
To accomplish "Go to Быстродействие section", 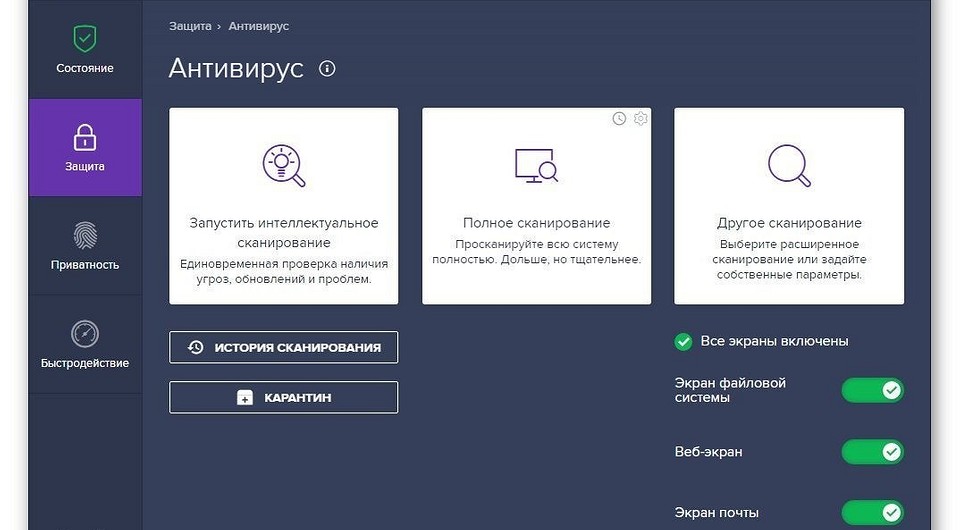I will point(84,344).
